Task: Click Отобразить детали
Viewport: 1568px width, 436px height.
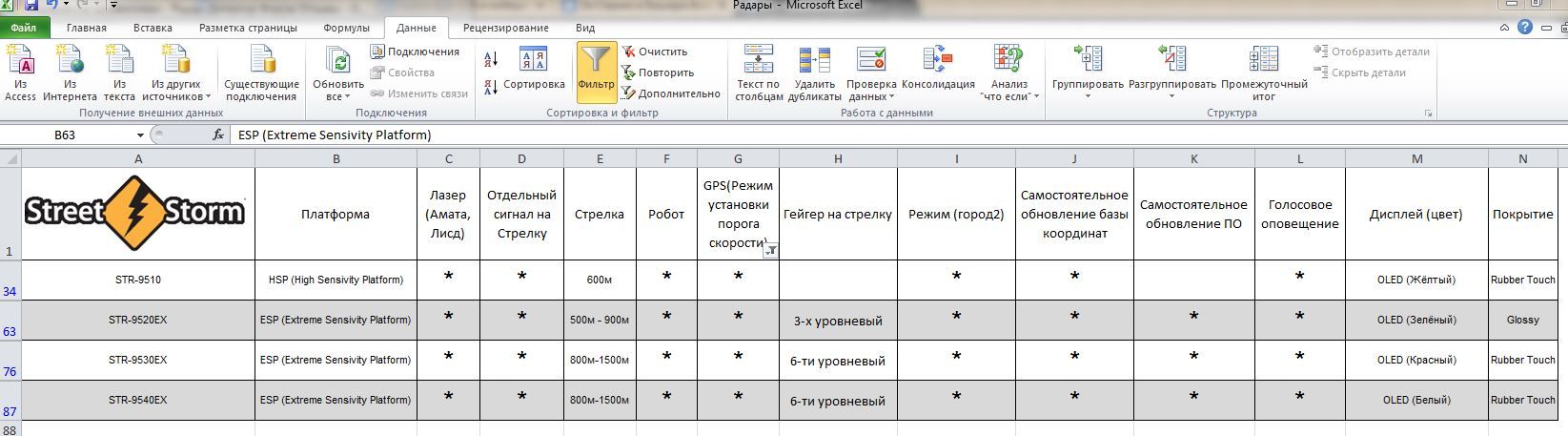Action: pyautogui.click(x=1372, y=52)
